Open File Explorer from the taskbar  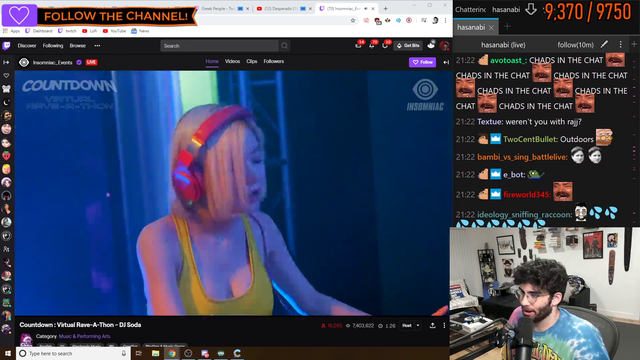tap(155, 353)
